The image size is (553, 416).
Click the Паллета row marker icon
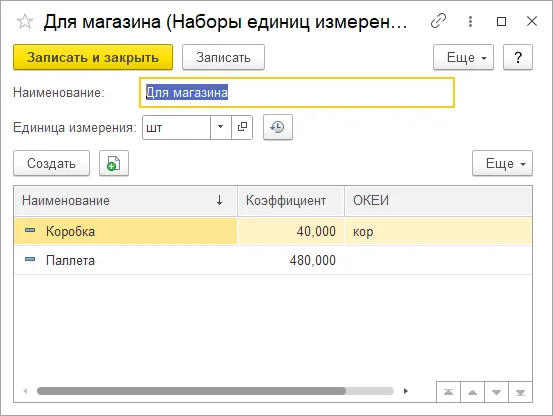[30, 259]
